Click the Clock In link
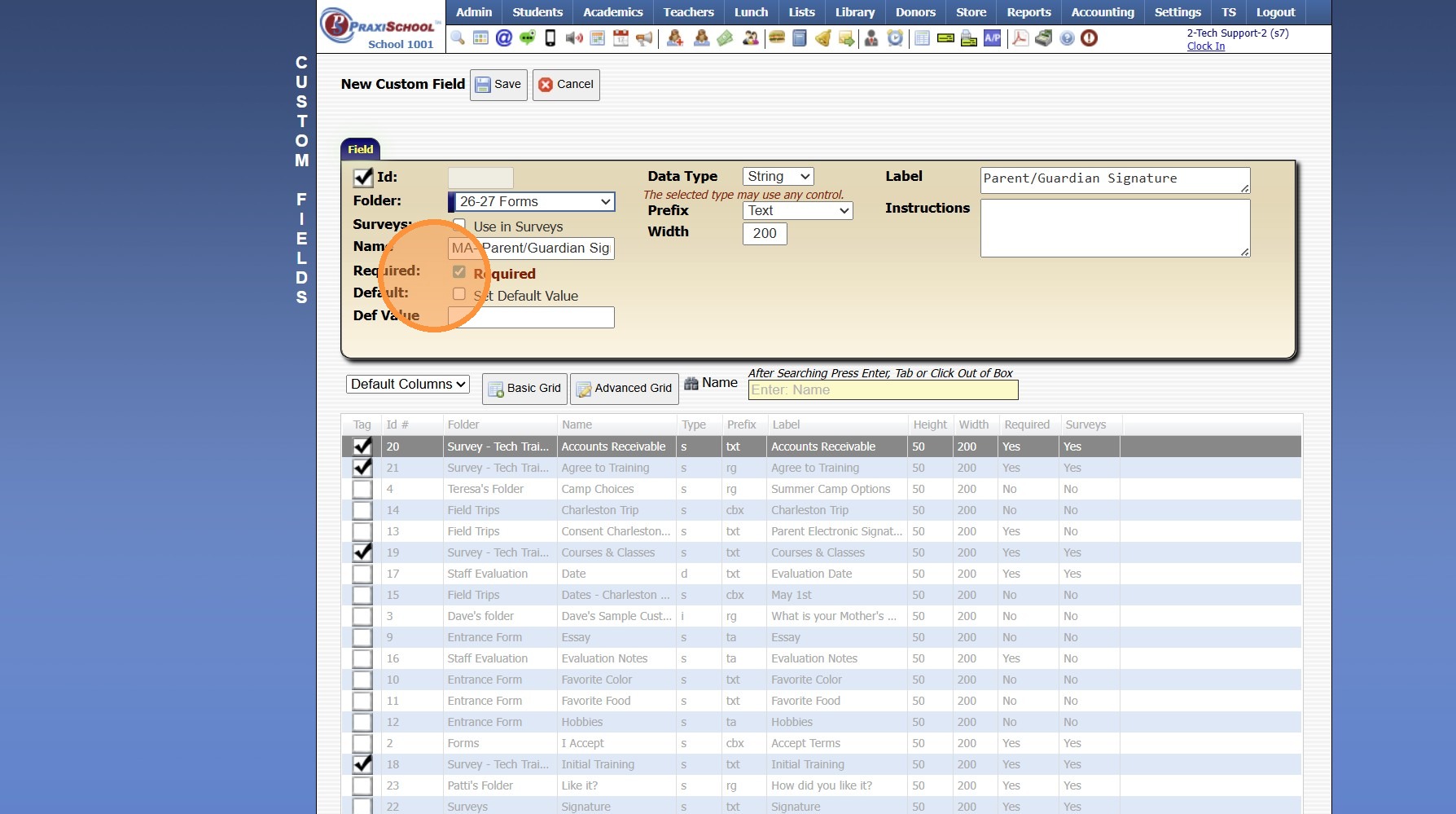This screenshot has width=1456, height=814. click(x=1205, y=46)
